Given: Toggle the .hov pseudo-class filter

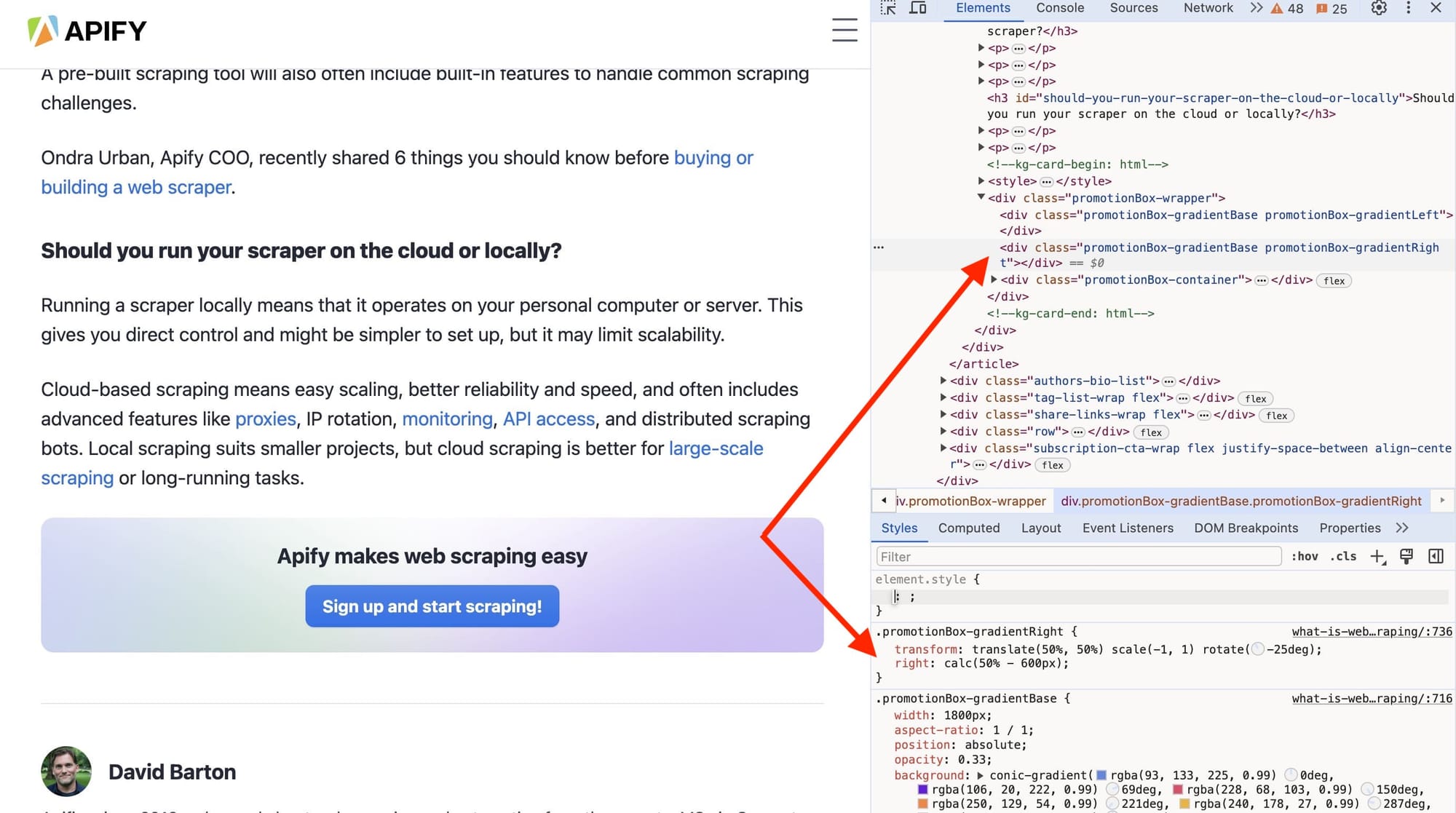Looking at the screenshot, I should [1303, 557].
